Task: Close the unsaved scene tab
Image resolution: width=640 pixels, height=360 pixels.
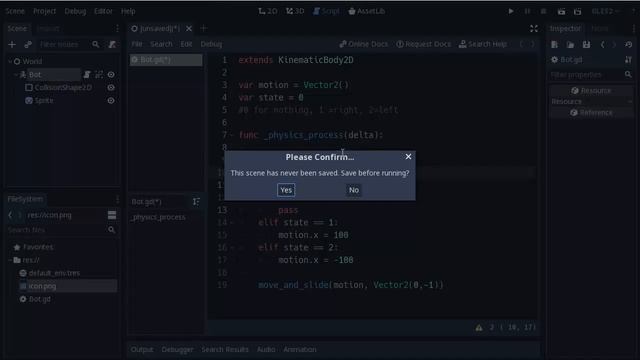Action: [189, 28]
